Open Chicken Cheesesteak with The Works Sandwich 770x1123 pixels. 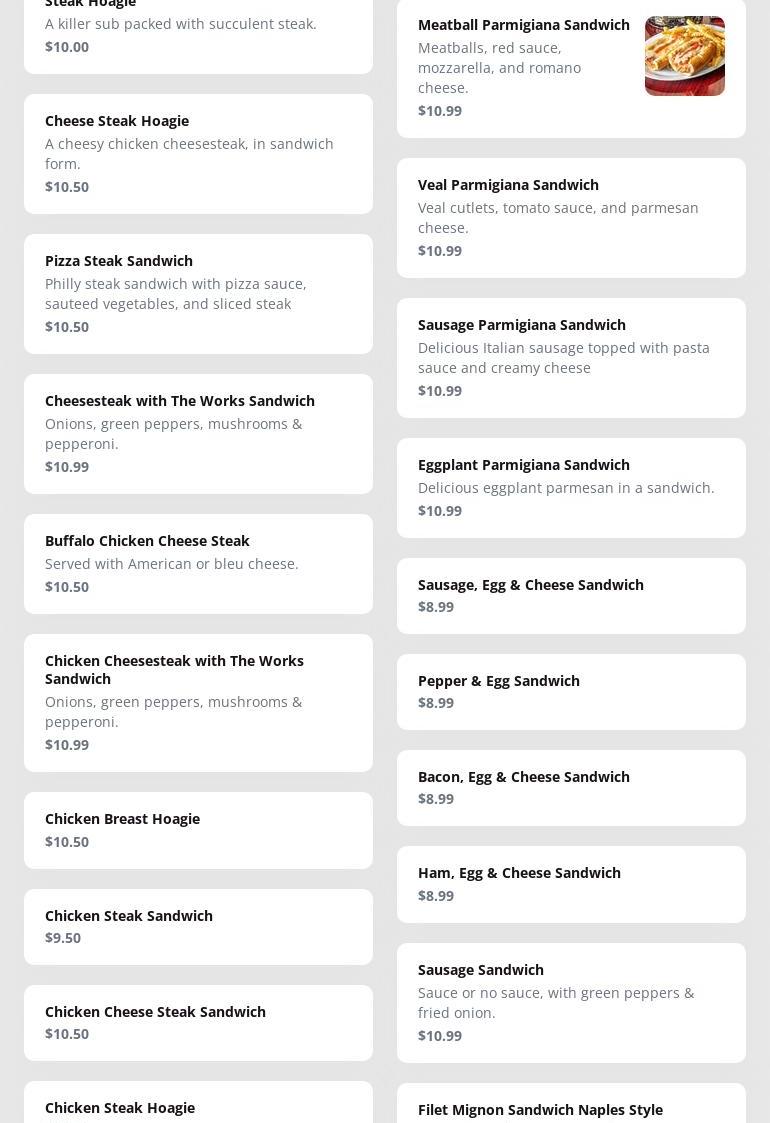pyautogui.click(x=198, y=702)
